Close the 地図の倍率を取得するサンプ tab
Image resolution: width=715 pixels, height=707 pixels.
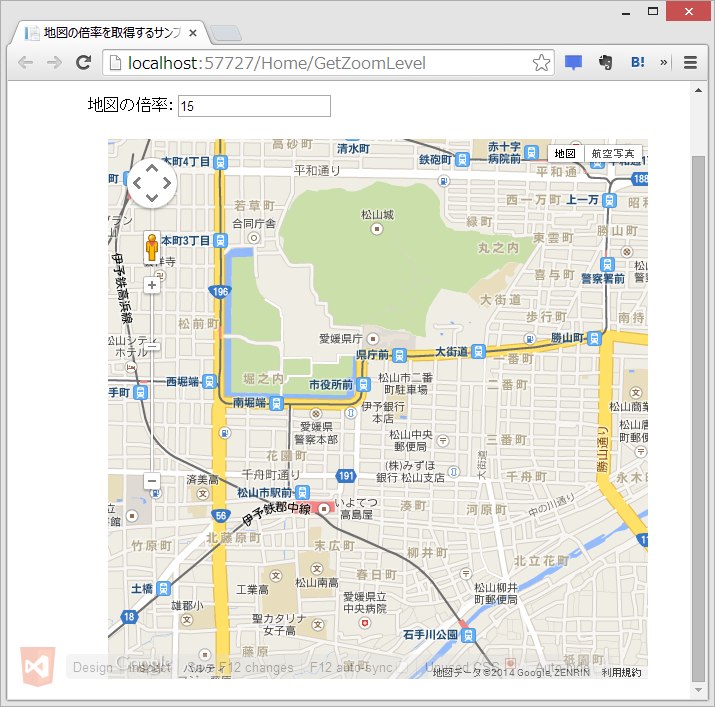pos(193,33)
